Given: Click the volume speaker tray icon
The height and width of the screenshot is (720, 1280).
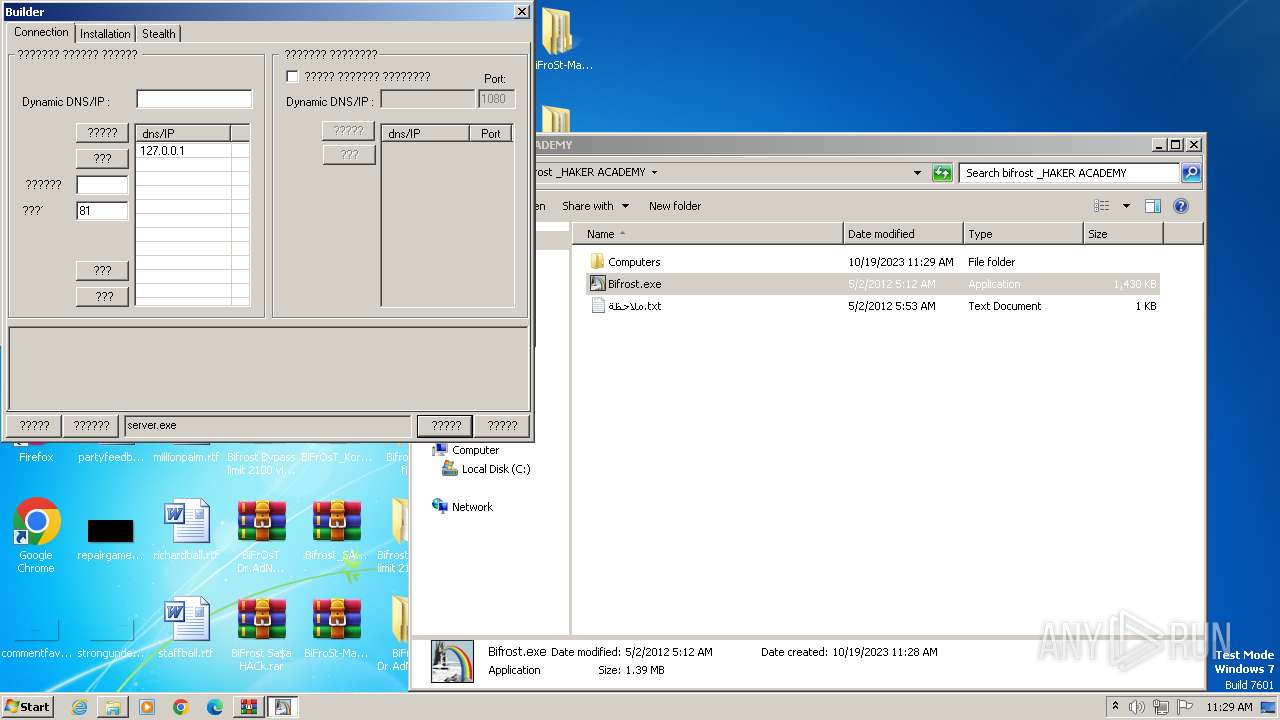Looking at the screenshot, I should [x=1137, y=707].
